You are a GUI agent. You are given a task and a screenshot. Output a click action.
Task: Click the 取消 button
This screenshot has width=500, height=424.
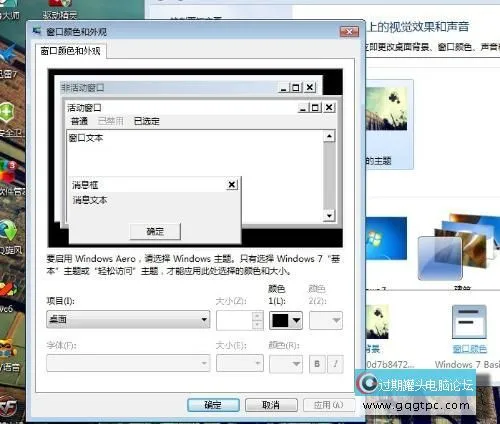click(x=271, y=405)
